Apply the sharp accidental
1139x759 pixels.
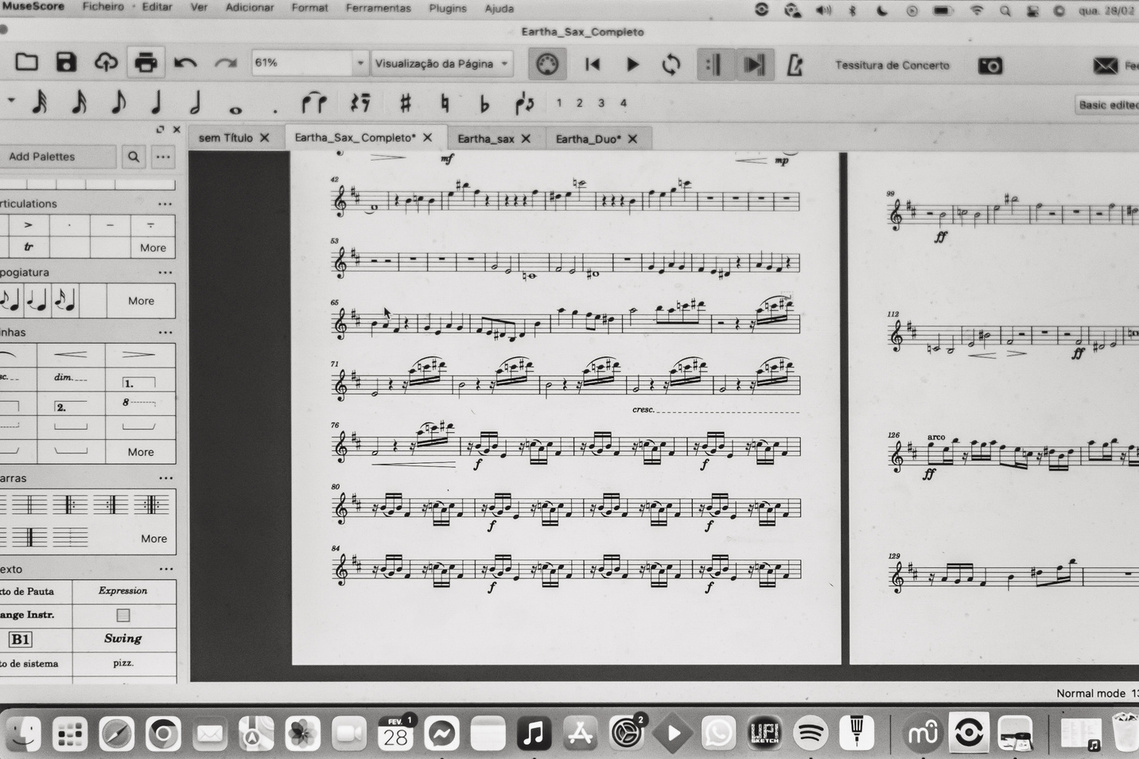coord(405,104)
